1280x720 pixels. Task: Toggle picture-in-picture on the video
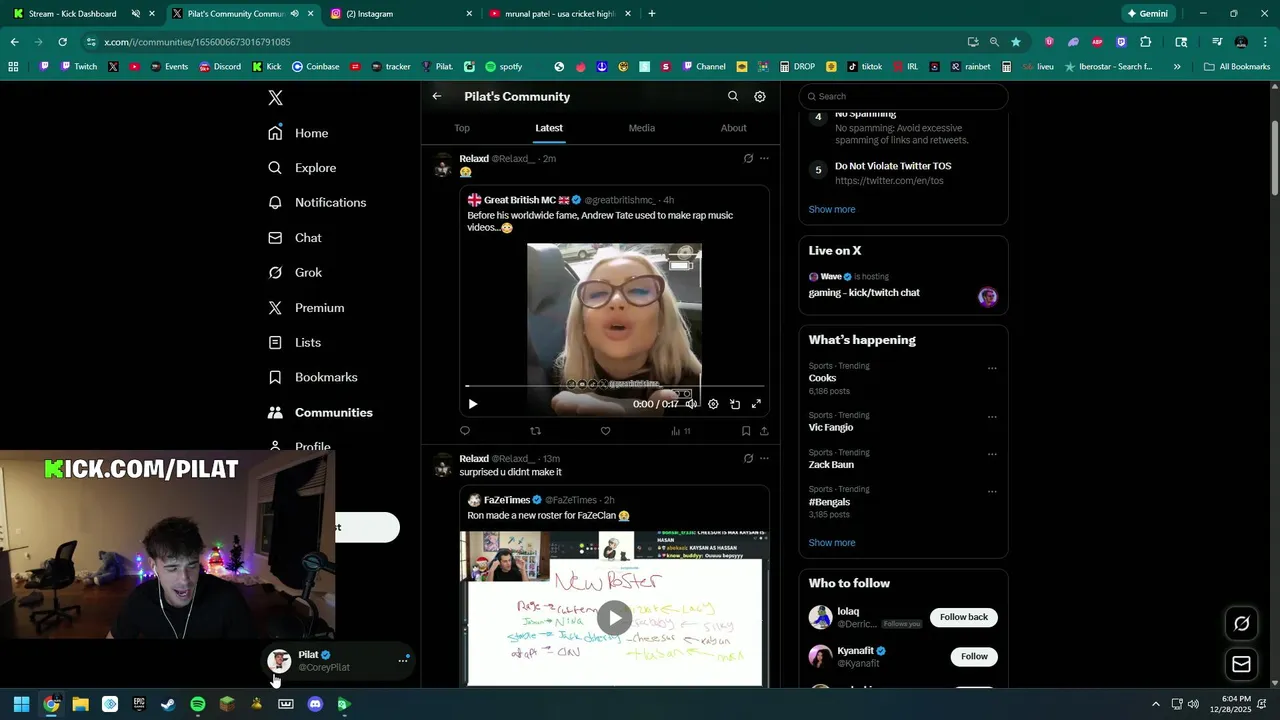[x=735, y=404]
